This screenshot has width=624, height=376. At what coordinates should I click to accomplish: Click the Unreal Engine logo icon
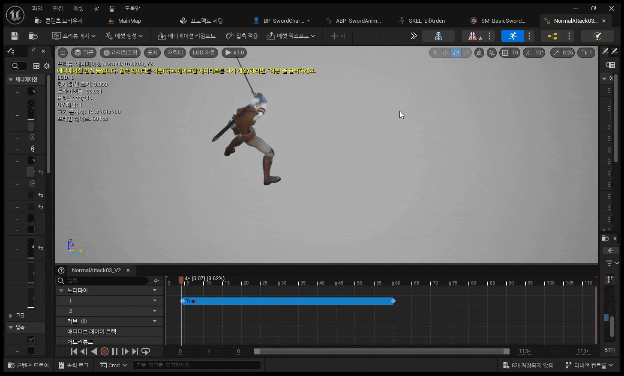15,15
